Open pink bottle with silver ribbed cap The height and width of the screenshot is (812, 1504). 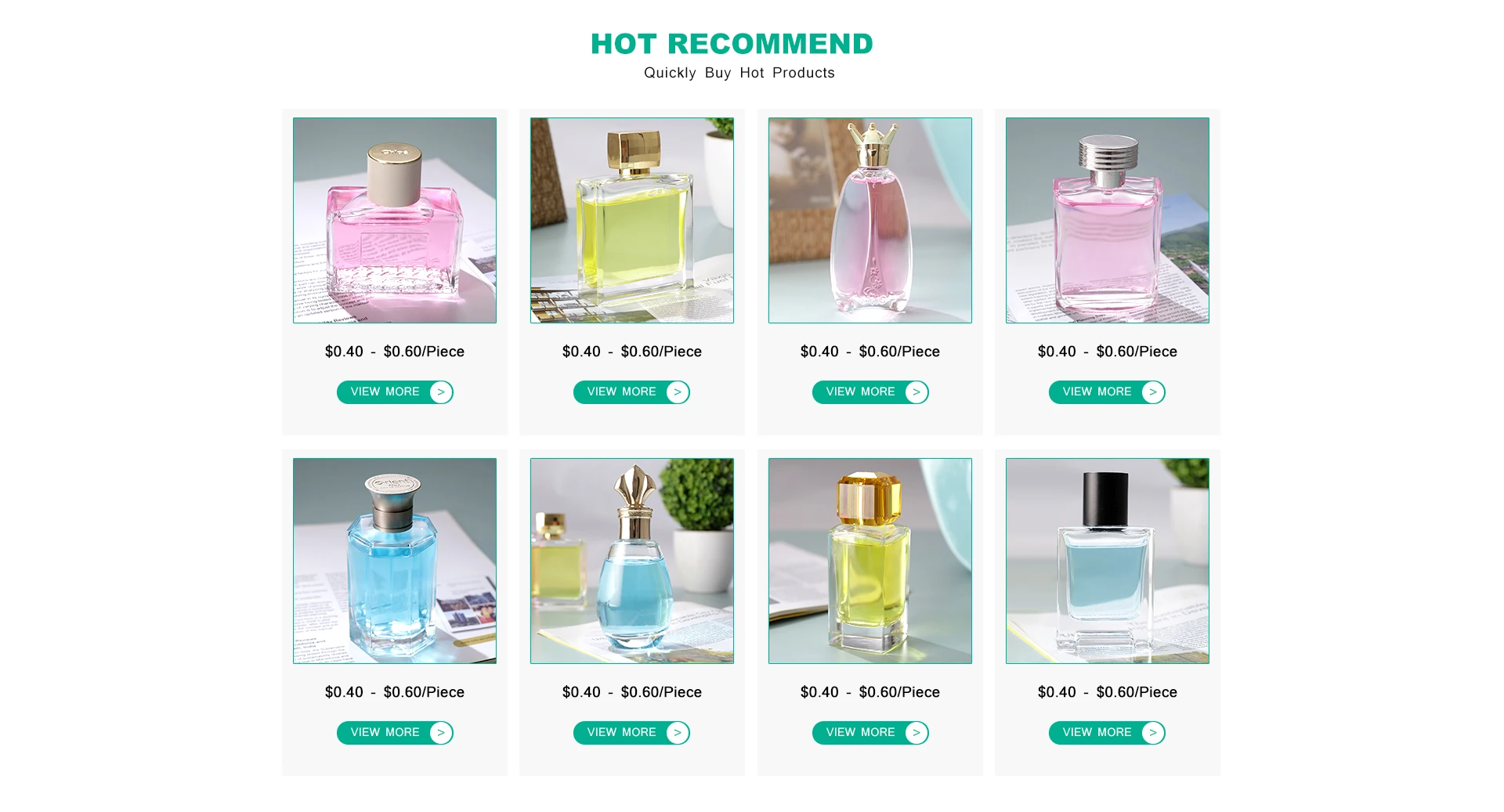(1108, 220)
